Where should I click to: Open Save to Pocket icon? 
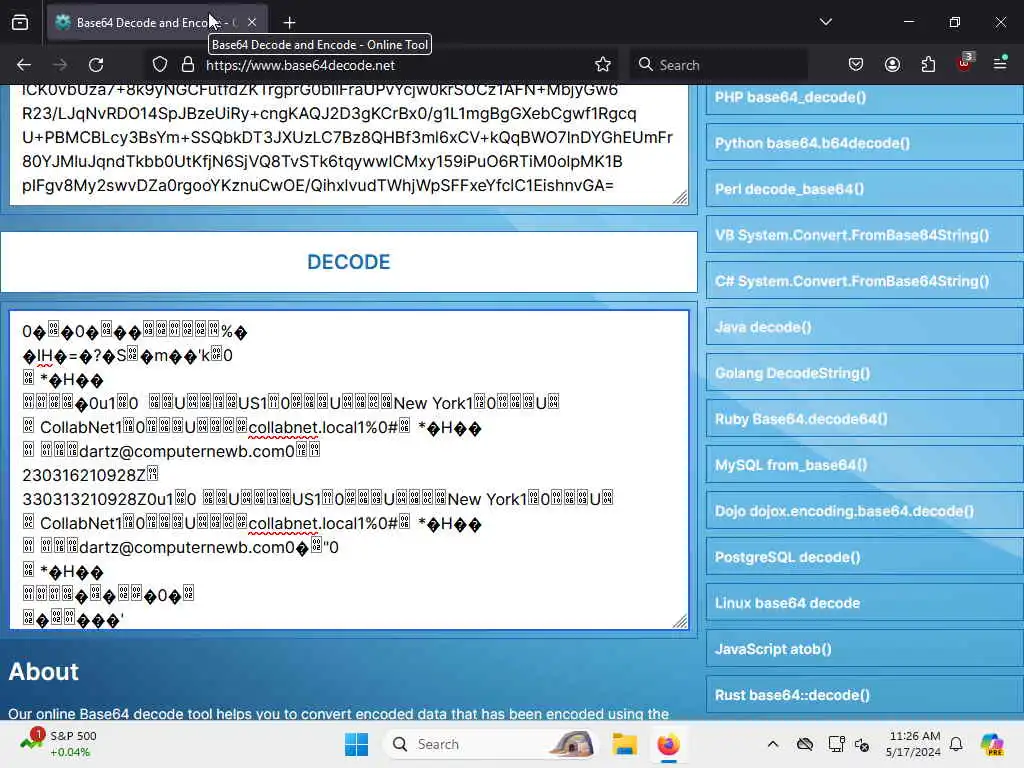coord(856,65)
